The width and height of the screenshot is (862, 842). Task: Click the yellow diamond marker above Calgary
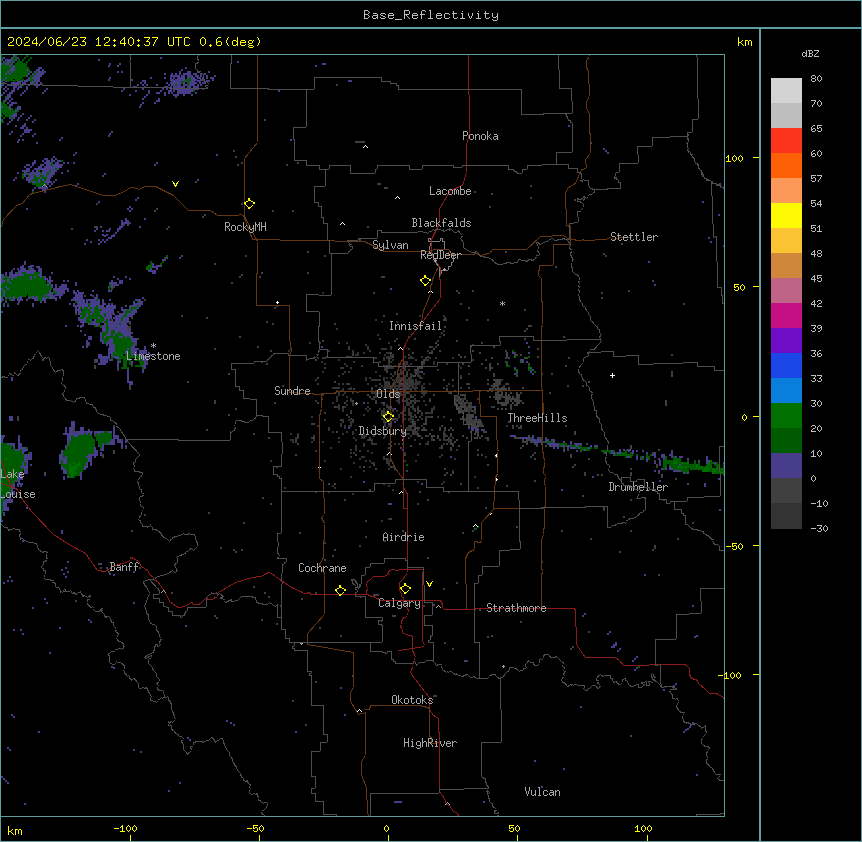pyautogui.click(x=405, y=589)
